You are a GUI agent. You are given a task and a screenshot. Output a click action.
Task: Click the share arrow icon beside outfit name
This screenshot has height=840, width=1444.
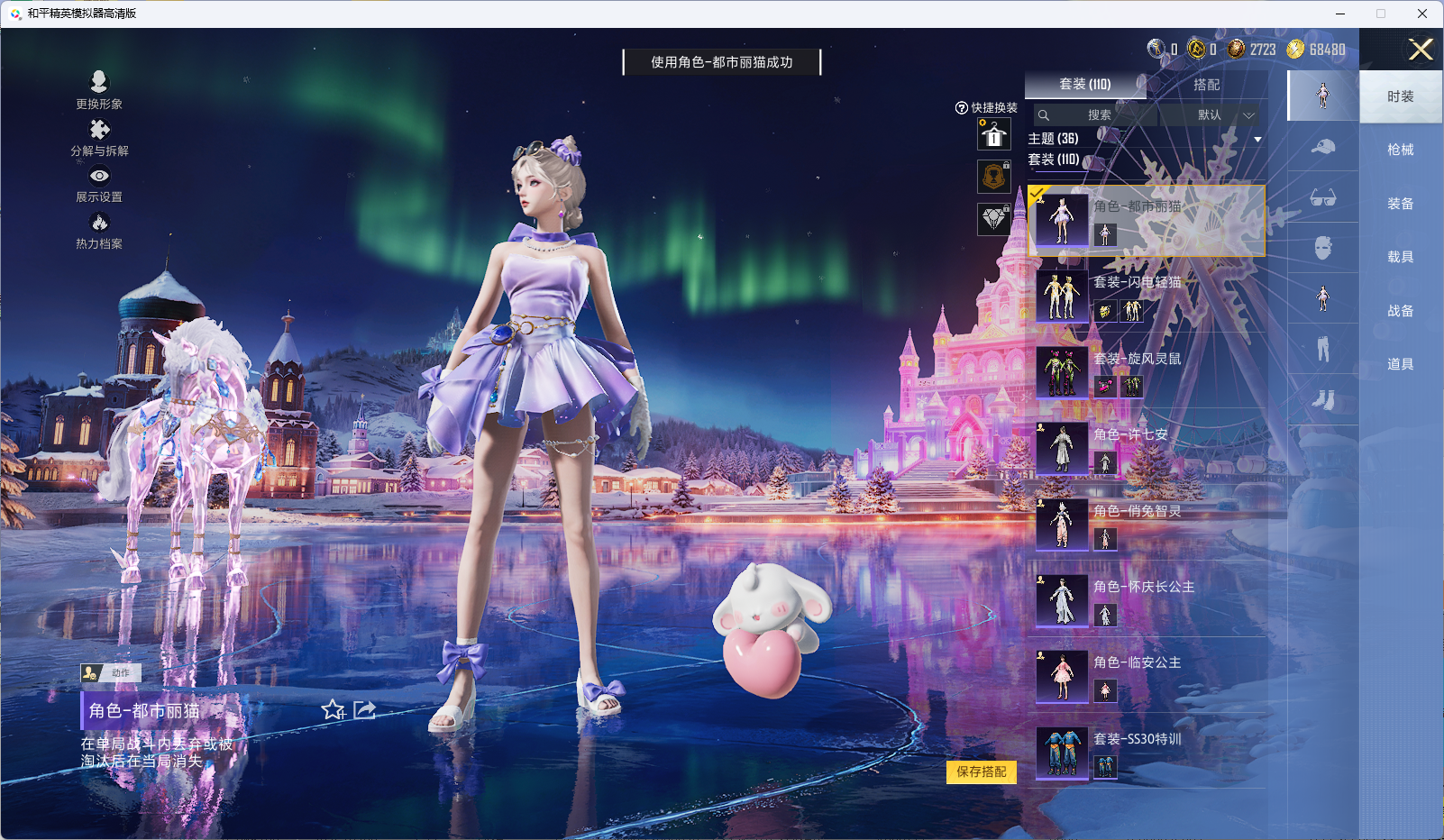(364, 710)
